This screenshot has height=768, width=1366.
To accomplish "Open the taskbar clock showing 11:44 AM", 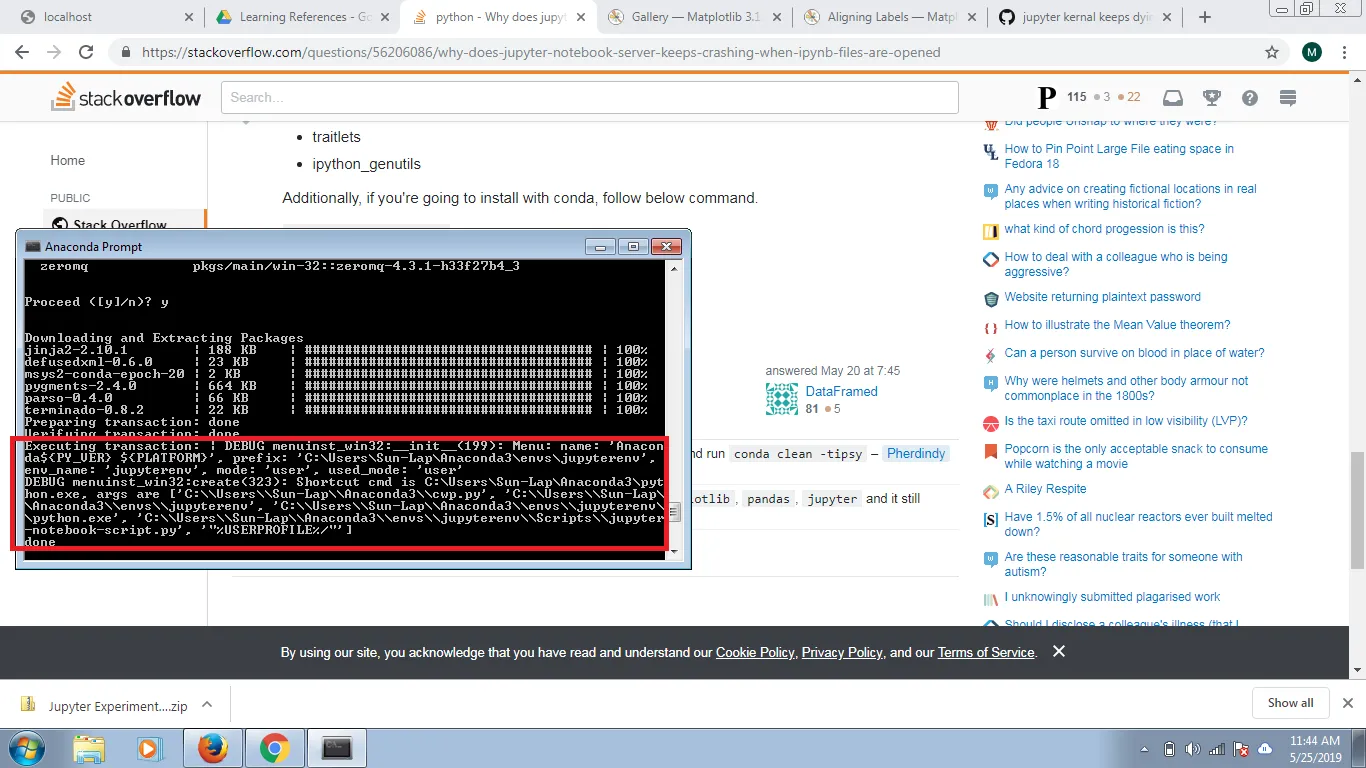I will click(1315, 749).
